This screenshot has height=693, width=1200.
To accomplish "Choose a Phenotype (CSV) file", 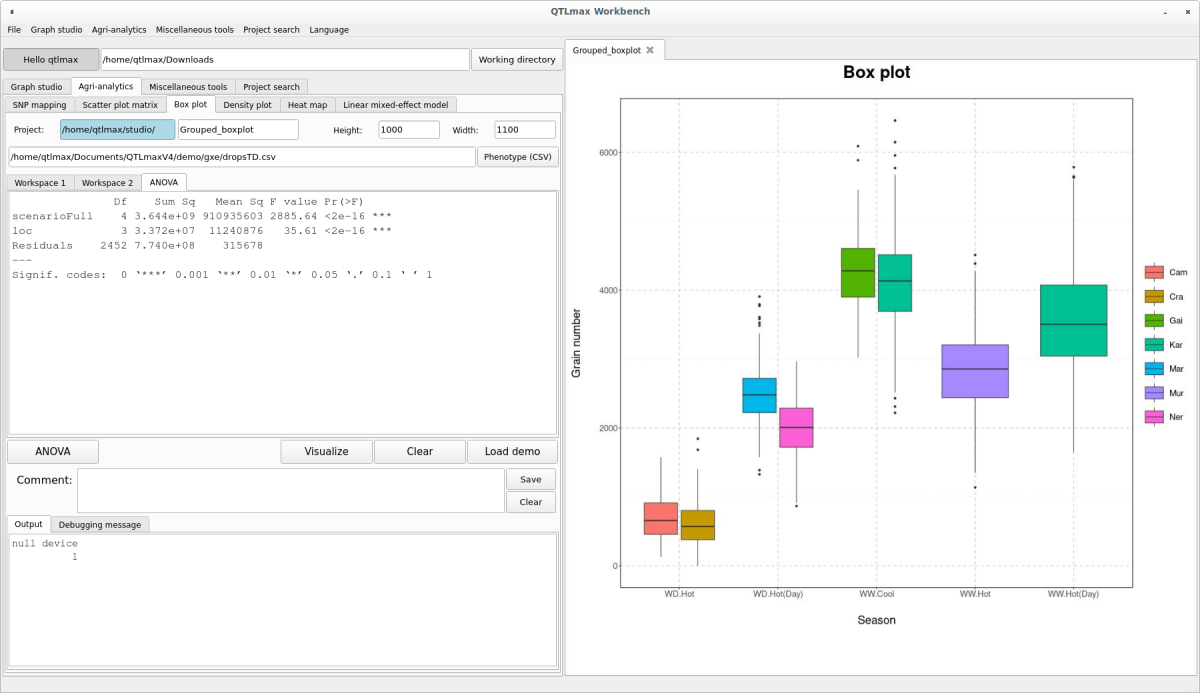I will click(x=517, y=157).
